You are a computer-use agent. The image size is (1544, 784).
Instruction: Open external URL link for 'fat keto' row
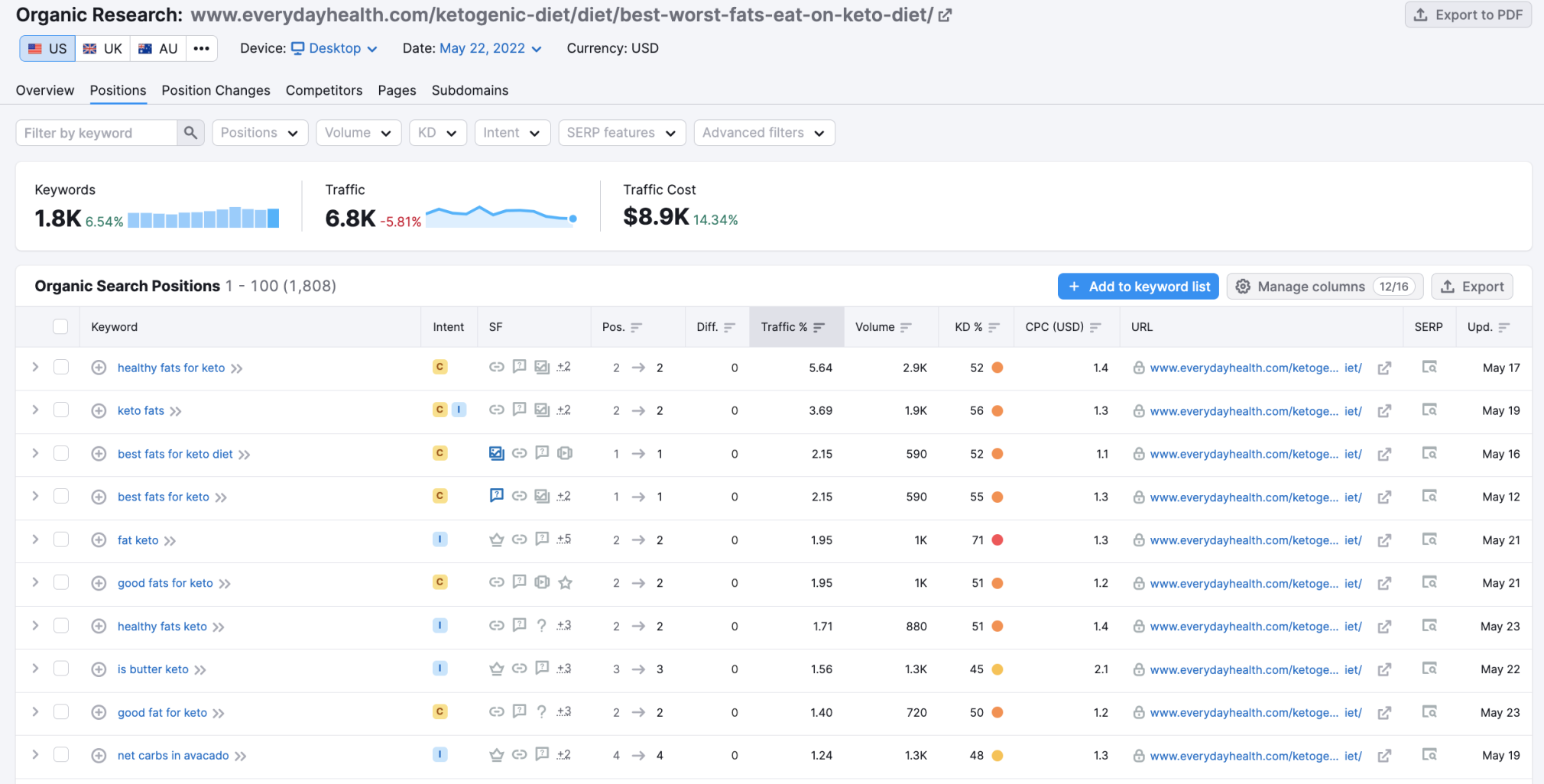[x=1383, y=540]
